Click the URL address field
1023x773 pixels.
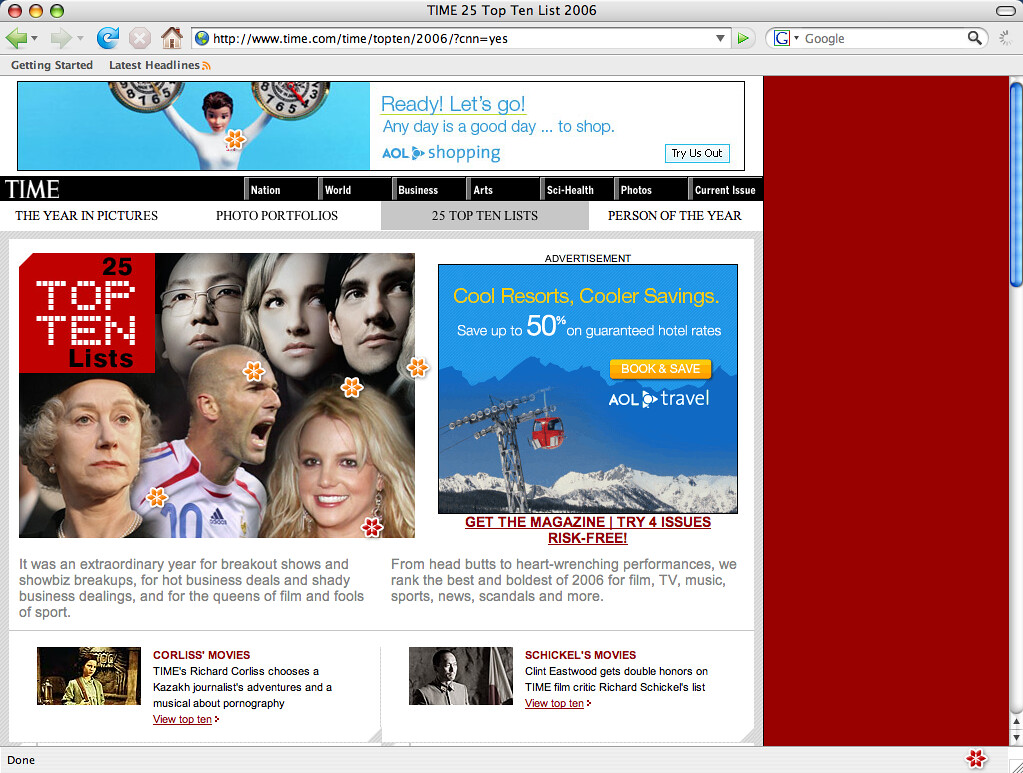[x=461, y=38]
